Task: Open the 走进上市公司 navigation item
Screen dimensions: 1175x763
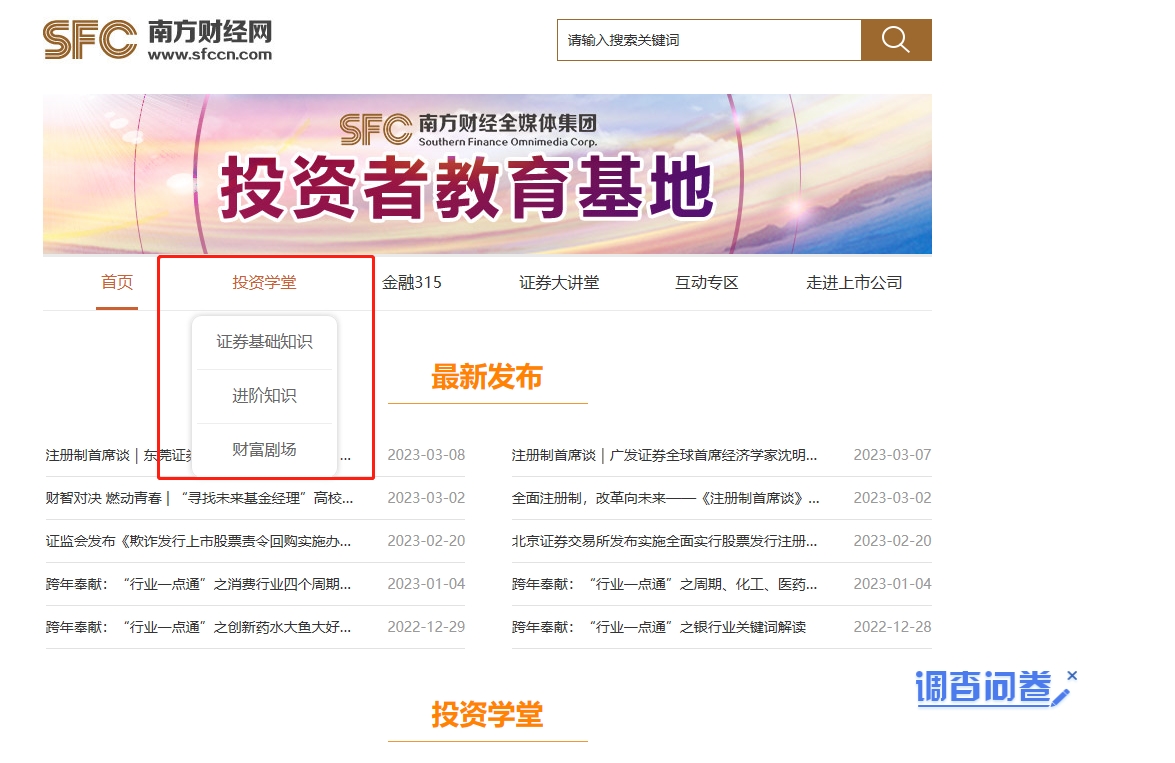Action: [854, 283]
